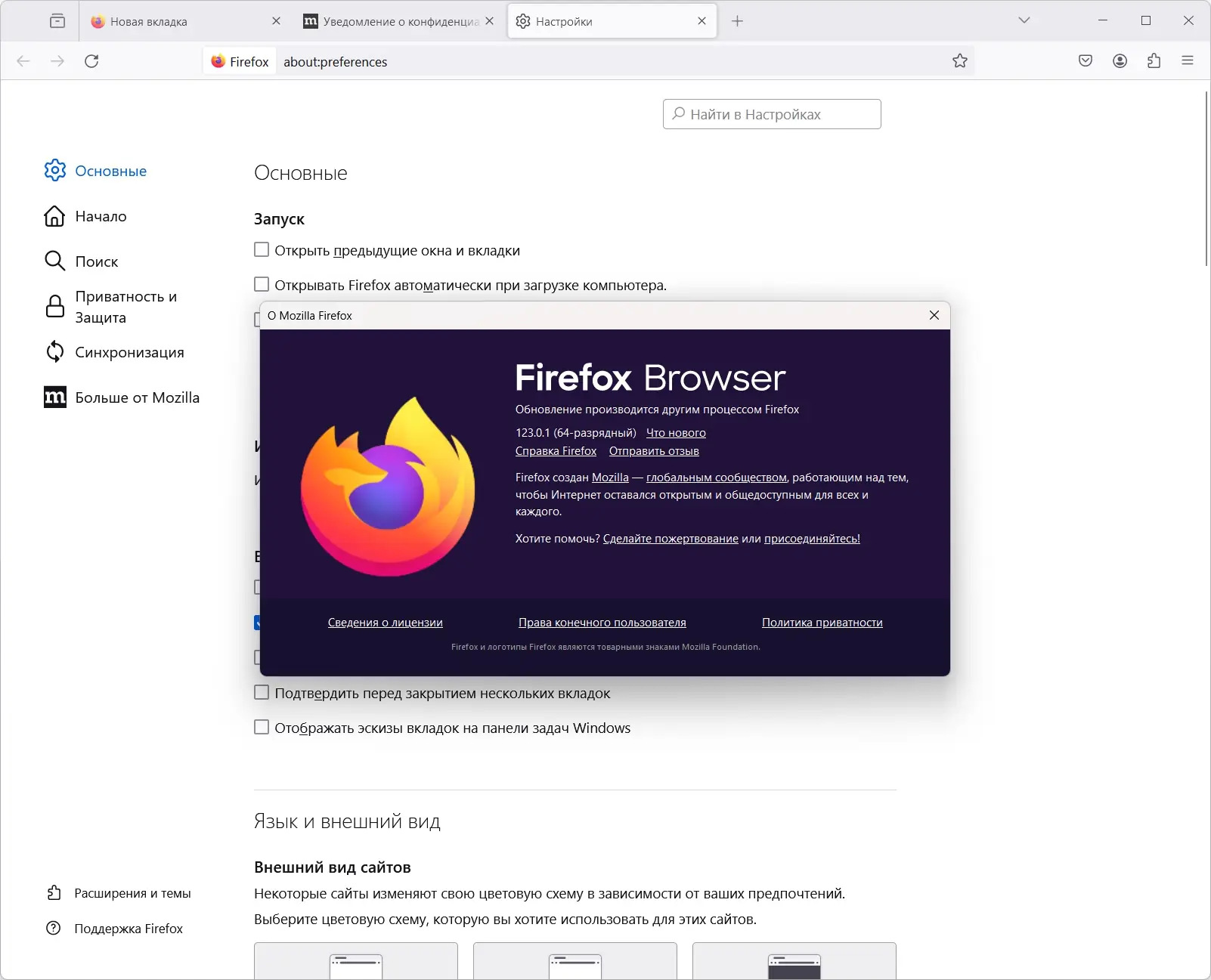Click the Найти в Настройках search field
The height and width of the screenshot is (980, 1211).
click(772, 113)
